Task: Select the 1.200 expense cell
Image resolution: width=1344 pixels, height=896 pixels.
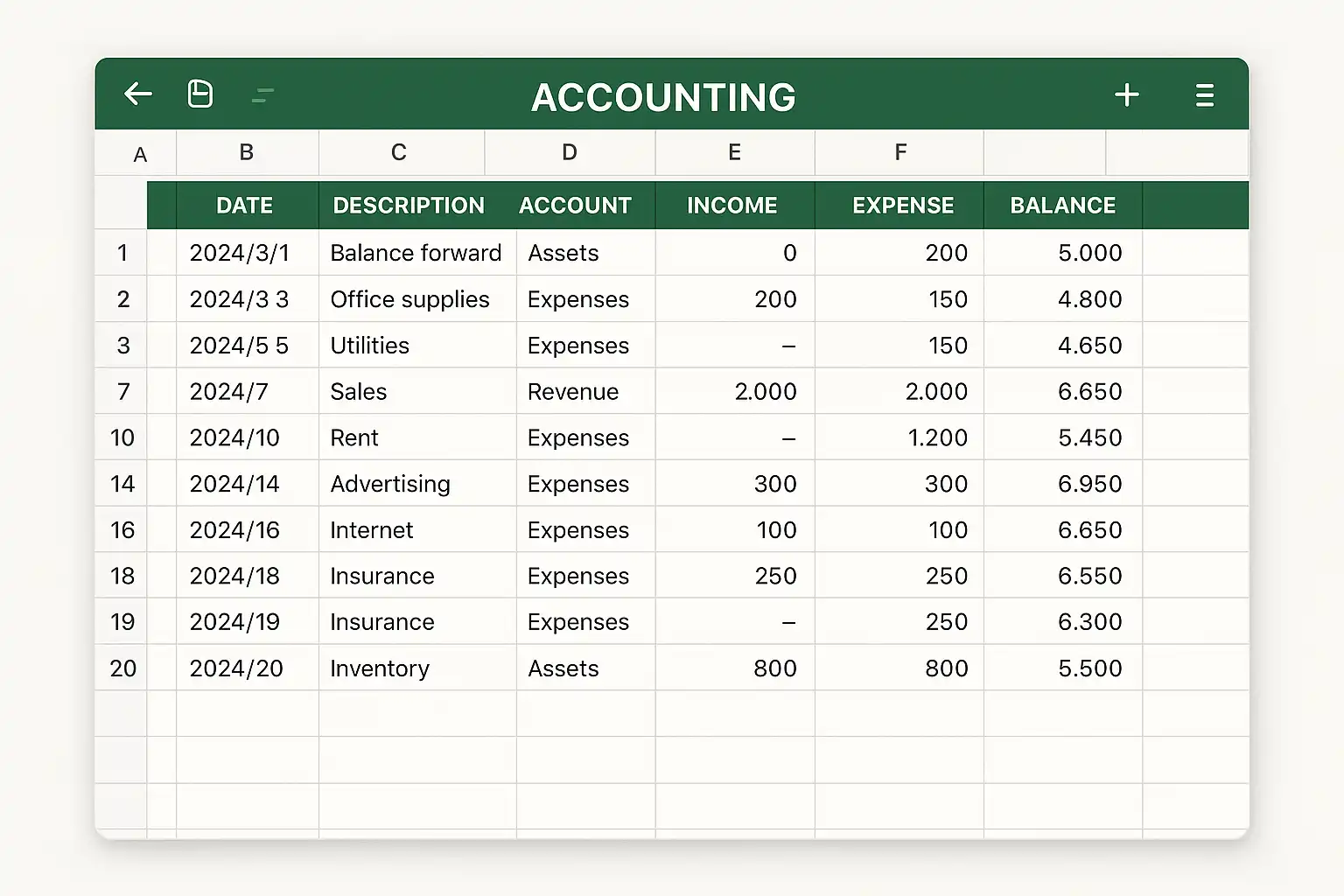Action: [x=899, y=437]
